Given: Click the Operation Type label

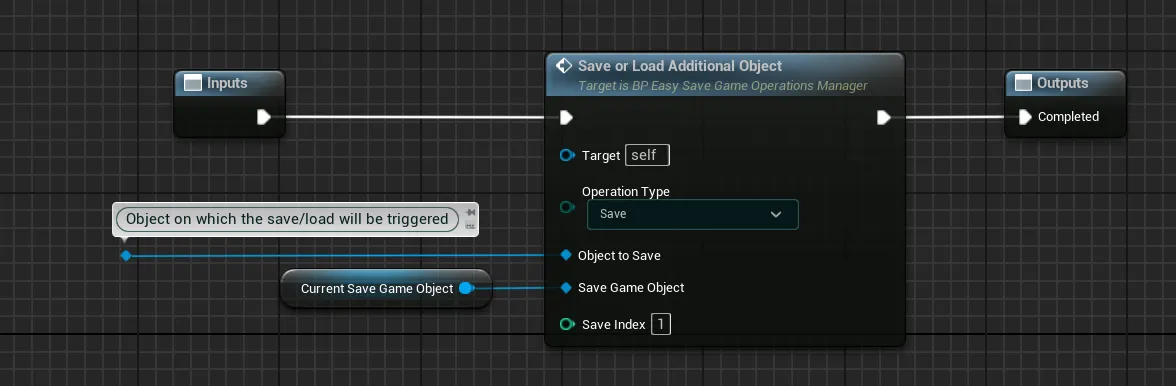Looking at the screenshot, I should coord(626,191).
